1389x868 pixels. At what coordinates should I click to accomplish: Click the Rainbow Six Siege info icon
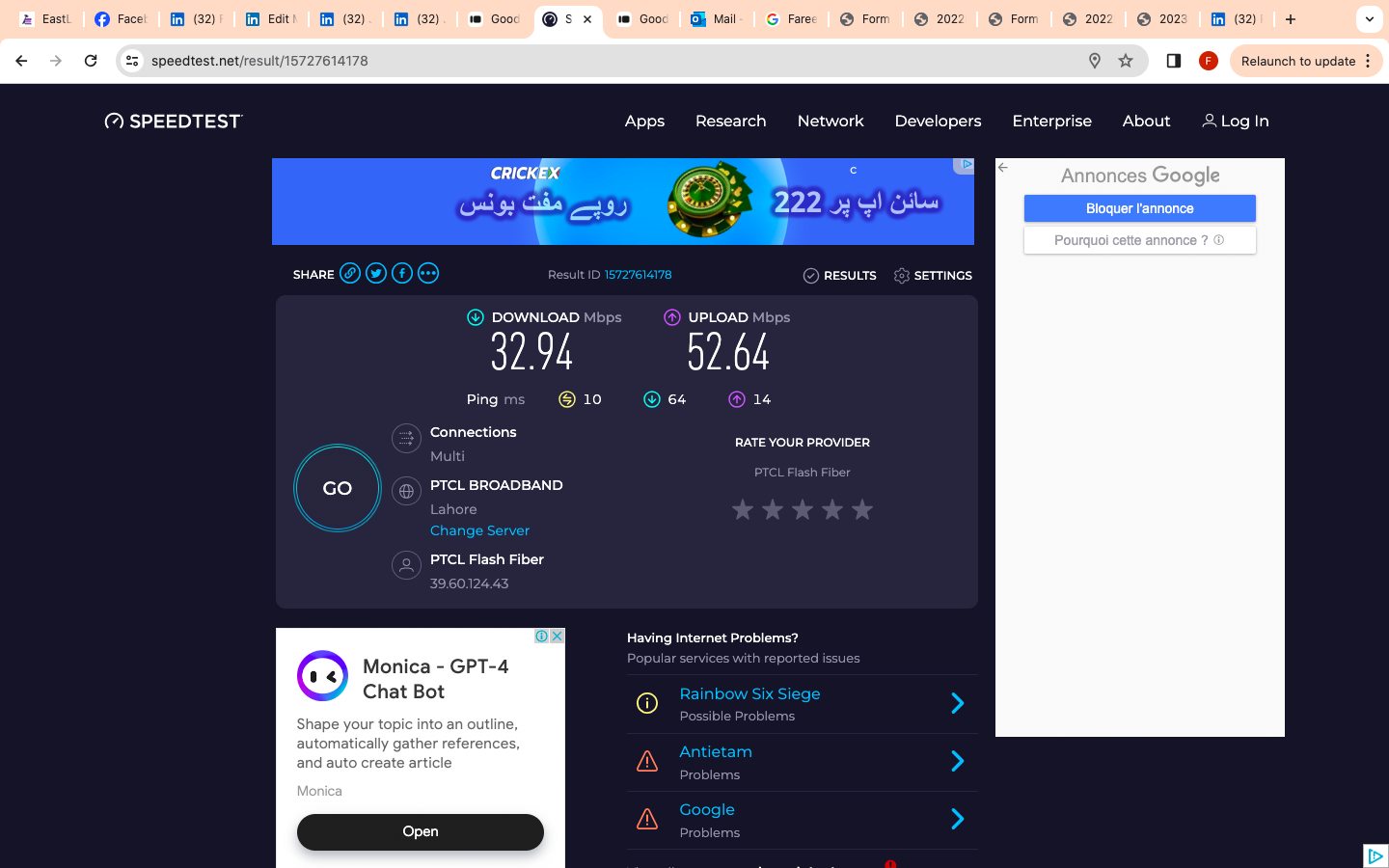pos(647,703)
